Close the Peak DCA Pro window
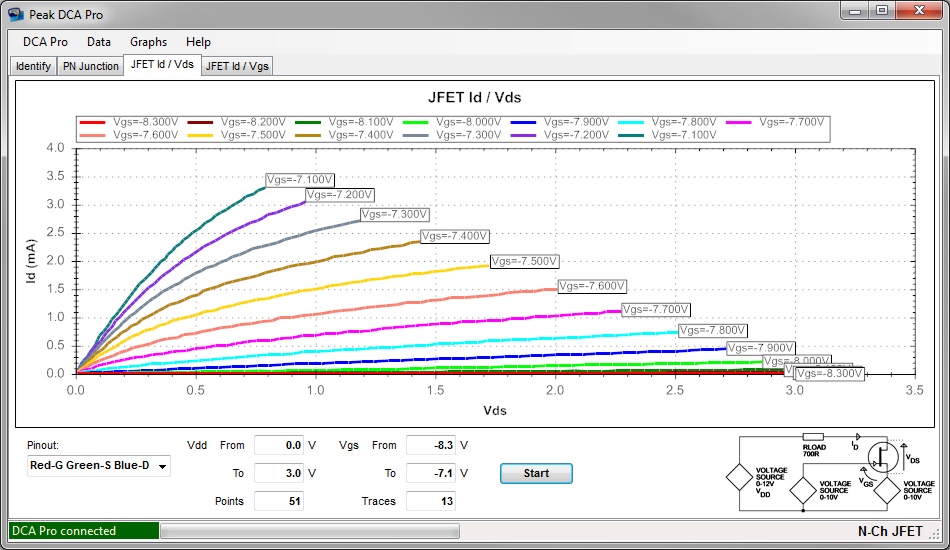 click(918, 11)
